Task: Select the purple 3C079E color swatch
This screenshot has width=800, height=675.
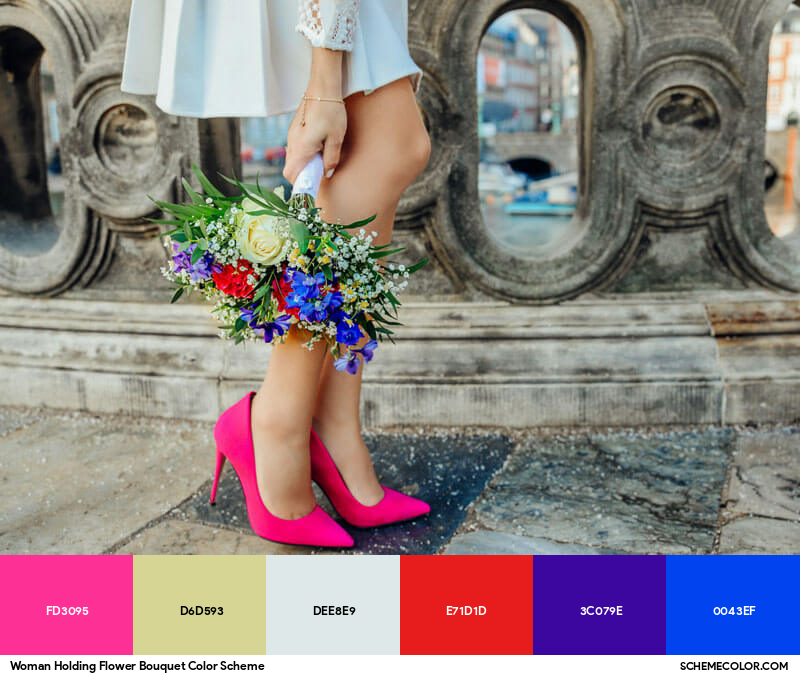Action: (599, 605)
